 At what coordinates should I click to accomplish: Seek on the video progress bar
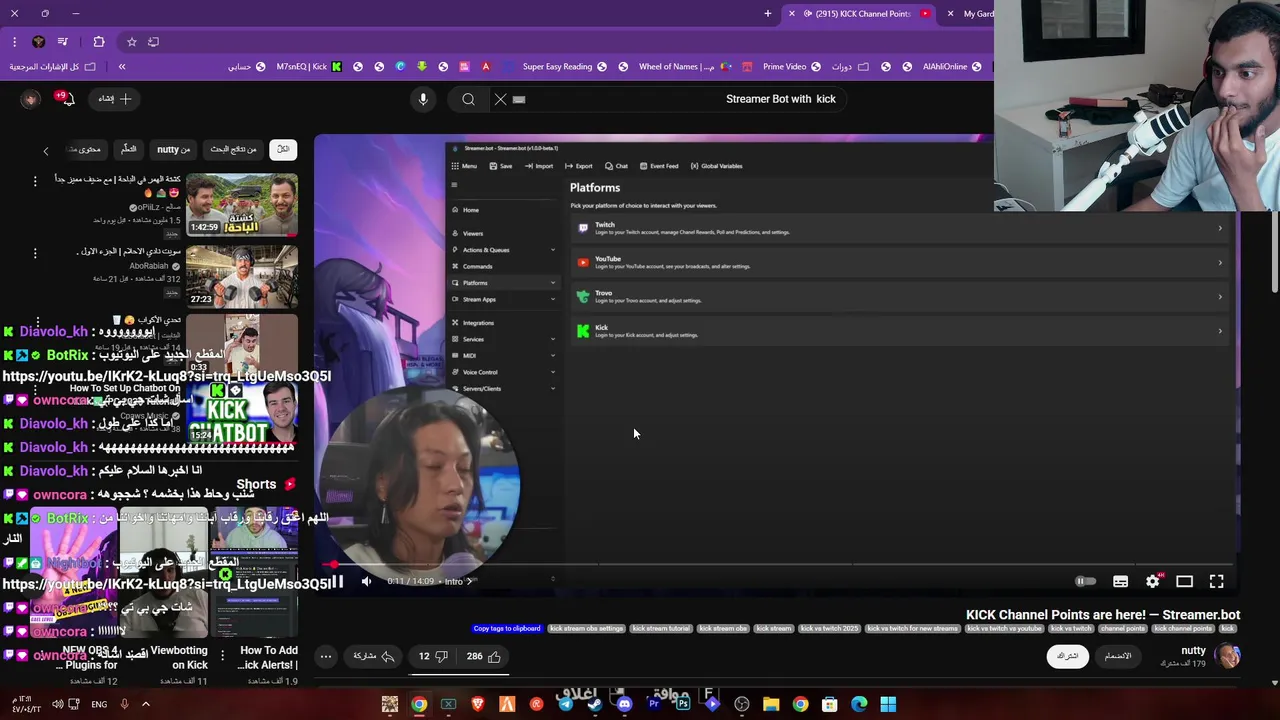tap(775, 564)
